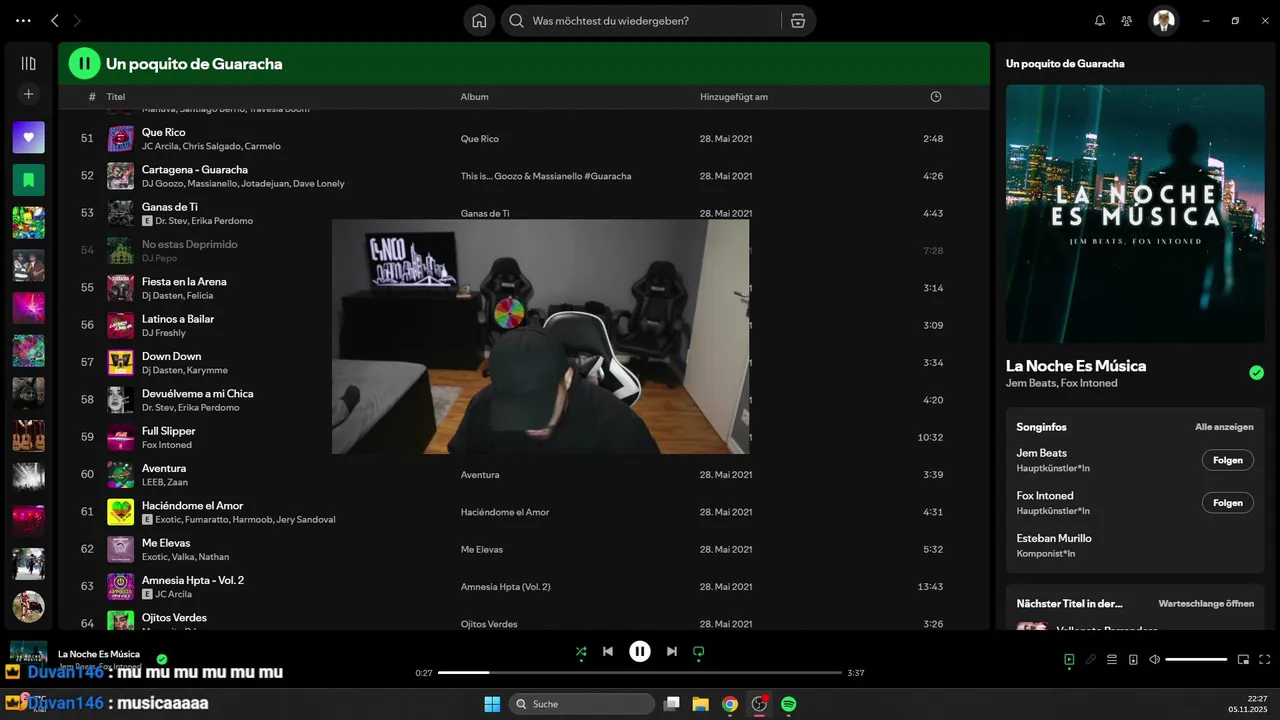Image resolution: width=1280 pixels, height=720 pixels.
Task: Open the queue icon
Action: click(1112, 660)
